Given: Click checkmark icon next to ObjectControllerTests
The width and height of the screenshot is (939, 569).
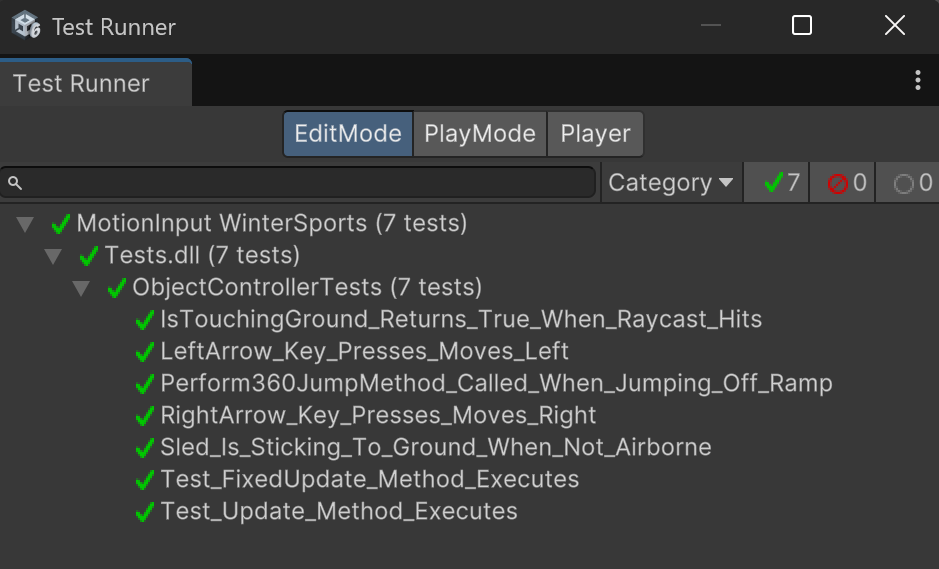Looking at the screenshot, I should pyautogui.click(x=117, y=288).
